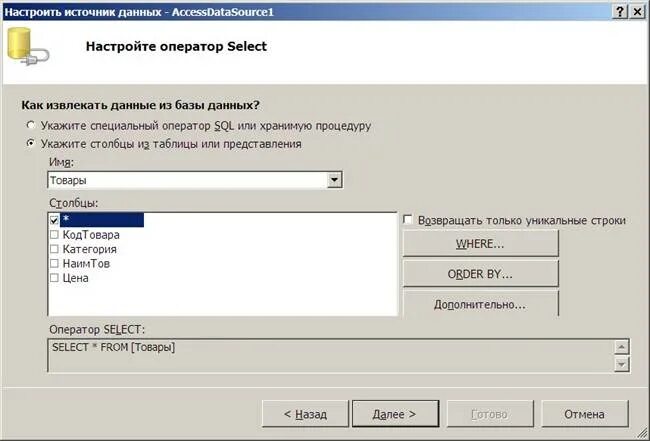
Task: Proceed with the Далее button
Action: point(395,414)
